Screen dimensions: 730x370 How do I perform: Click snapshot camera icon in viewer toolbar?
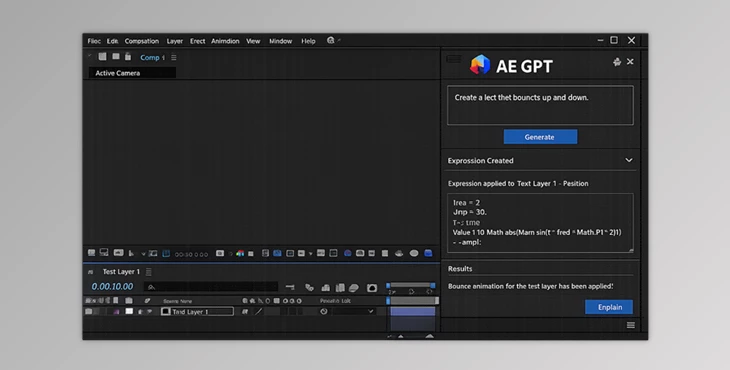220,253
